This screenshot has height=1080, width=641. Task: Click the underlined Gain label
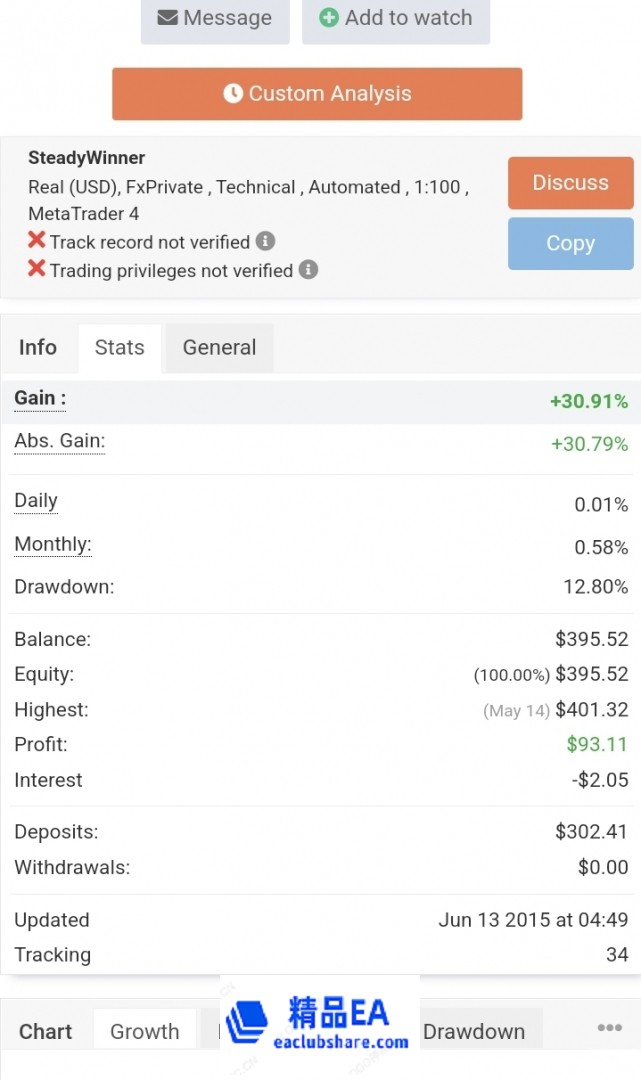[x=40, y=398]
